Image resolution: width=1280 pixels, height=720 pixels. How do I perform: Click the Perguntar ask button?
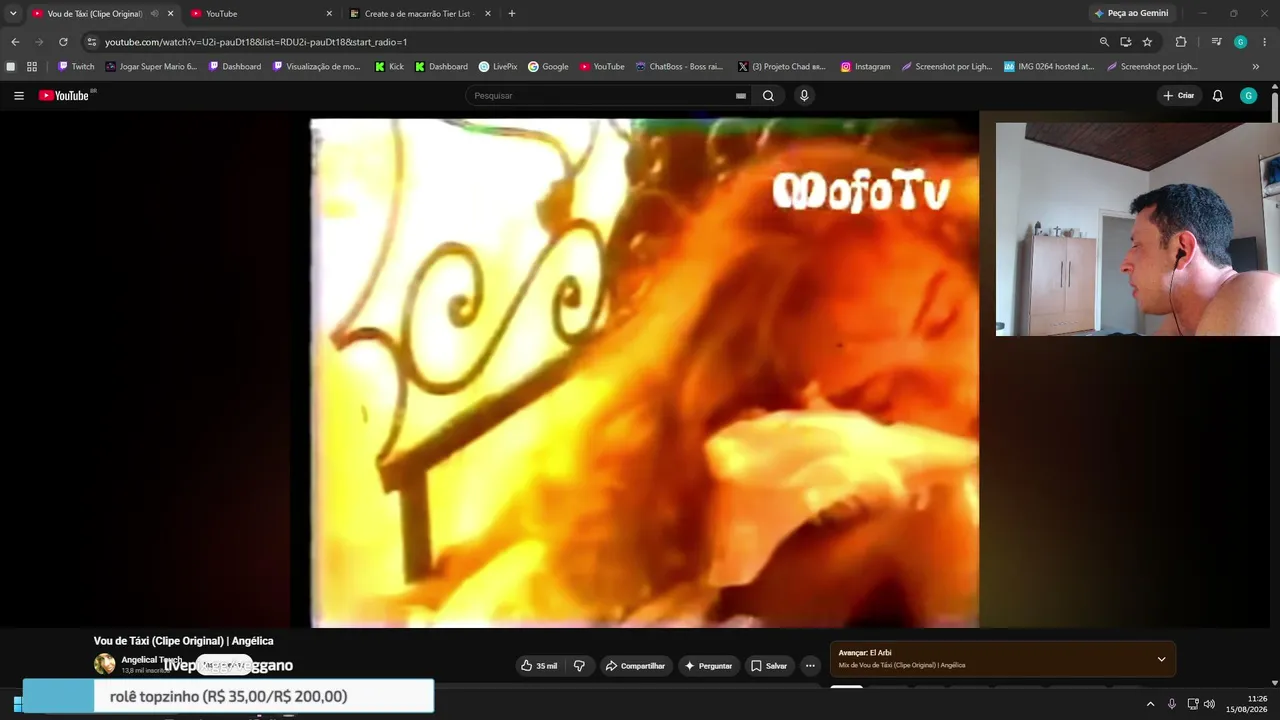click(708, 666)
